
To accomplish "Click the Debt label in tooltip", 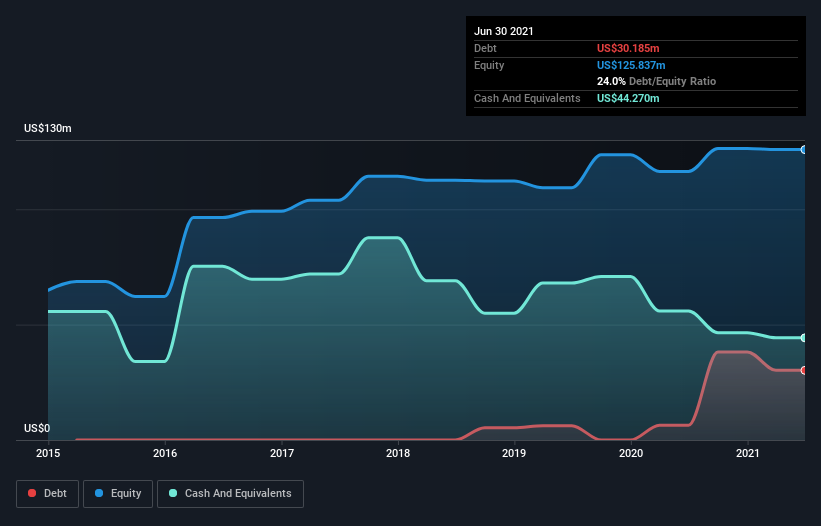I will (485, 48).
